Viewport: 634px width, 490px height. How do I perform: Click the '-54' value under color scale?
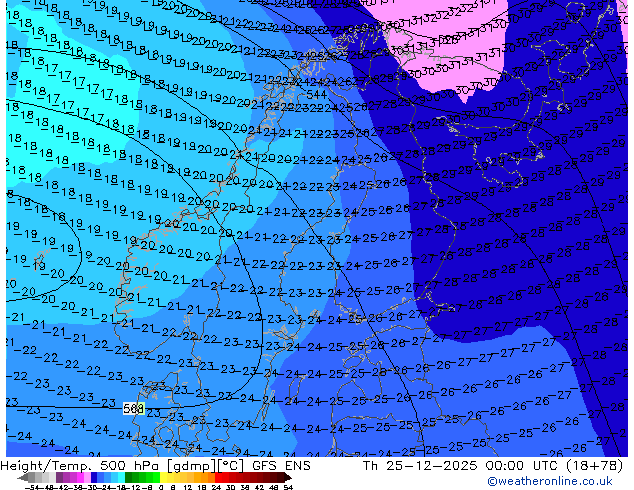point(32,488)
